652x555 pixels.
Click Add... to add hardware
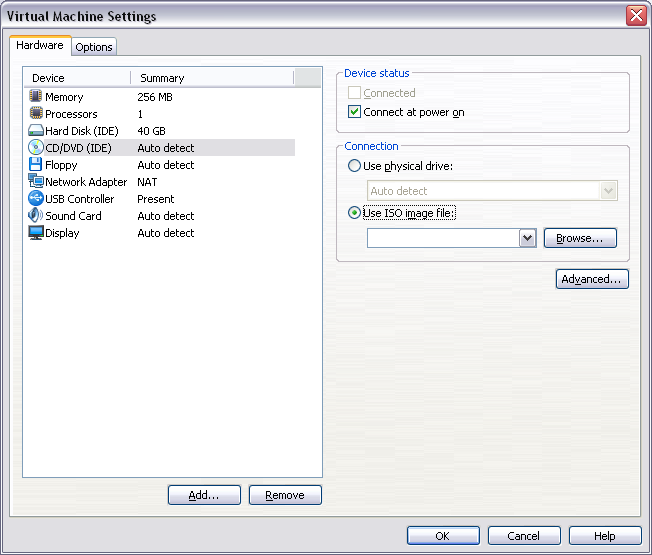point(204,495)
